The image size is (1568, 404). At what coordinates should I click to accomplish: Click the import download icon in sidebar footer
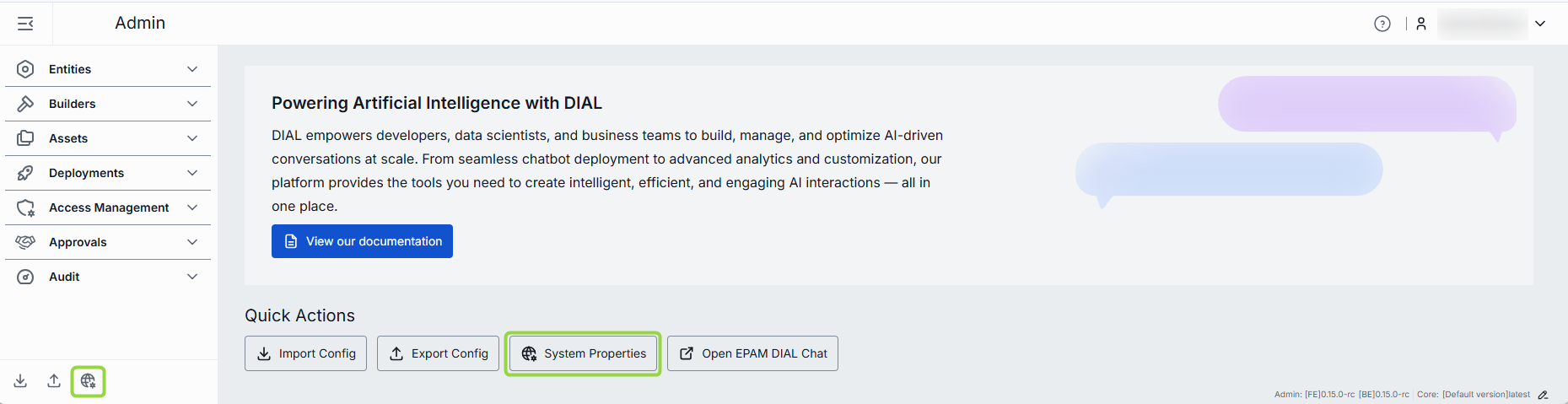pos(20,381)
